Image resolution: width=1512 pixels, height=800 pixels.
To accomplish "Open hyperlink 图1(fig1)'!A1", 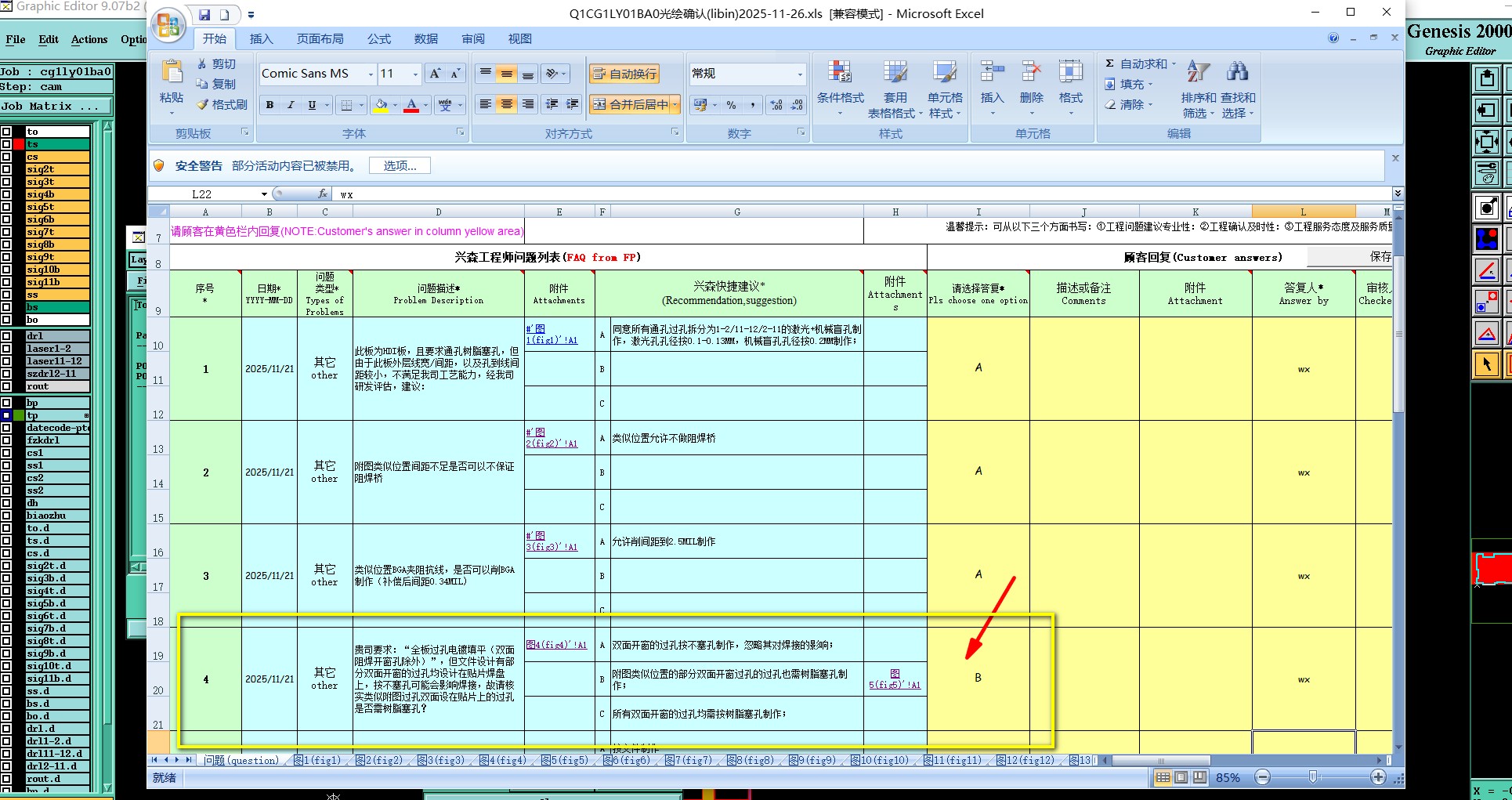I will point(552,335).
